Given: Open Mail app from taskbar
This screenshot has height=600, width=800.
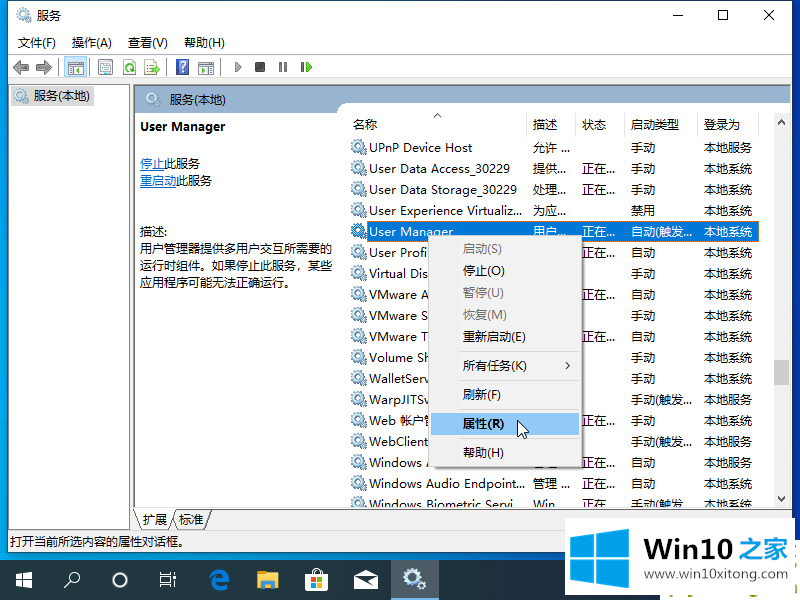Looking at the screenshot, I should (x=365, y=580).
